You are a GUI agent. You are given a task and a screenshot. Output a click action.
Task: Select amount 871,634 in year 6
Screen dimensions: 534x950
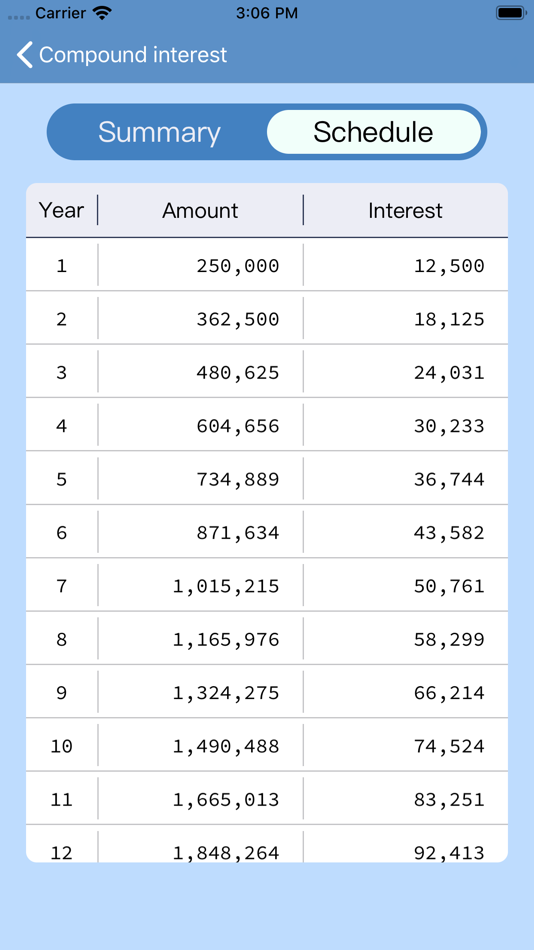tap(238, 532)
